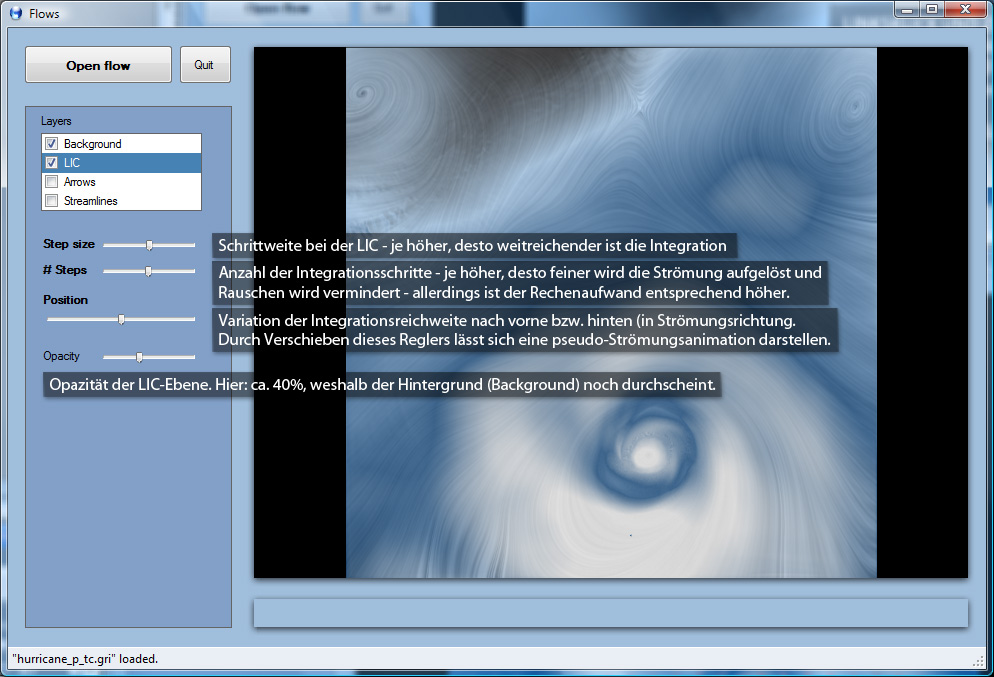The image size is (994, 677).
Task: Select the Streamlines list item label
Action: click(90, 201)
